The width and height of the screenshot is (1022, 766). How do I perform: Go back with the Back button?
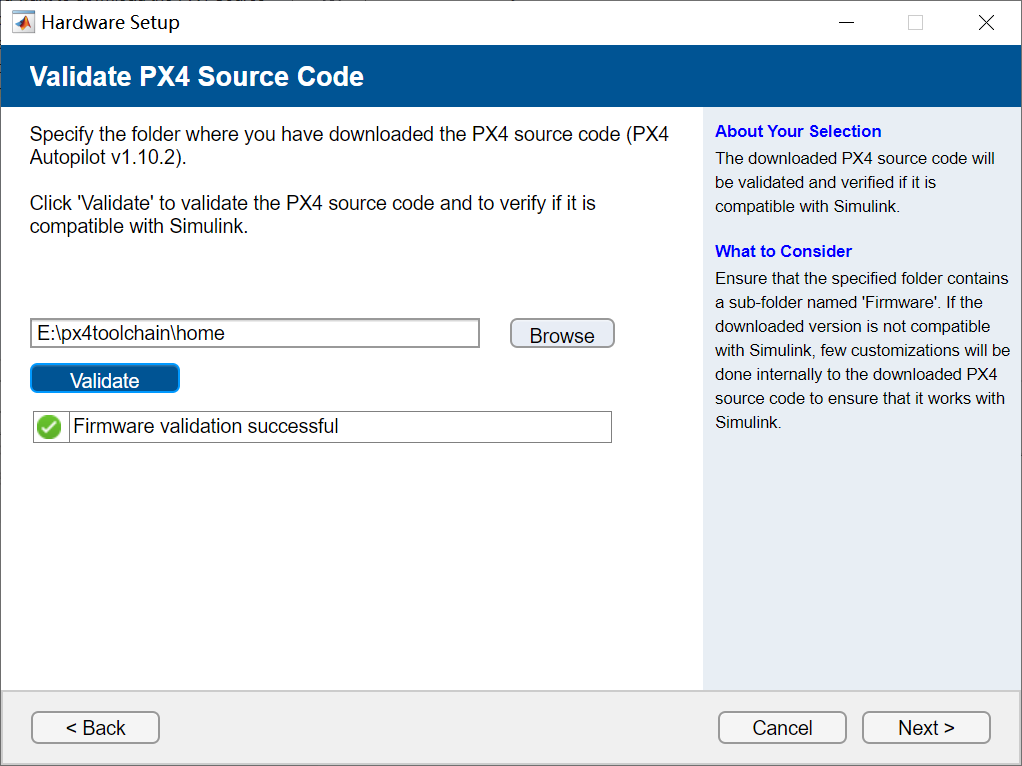point(95,727)
